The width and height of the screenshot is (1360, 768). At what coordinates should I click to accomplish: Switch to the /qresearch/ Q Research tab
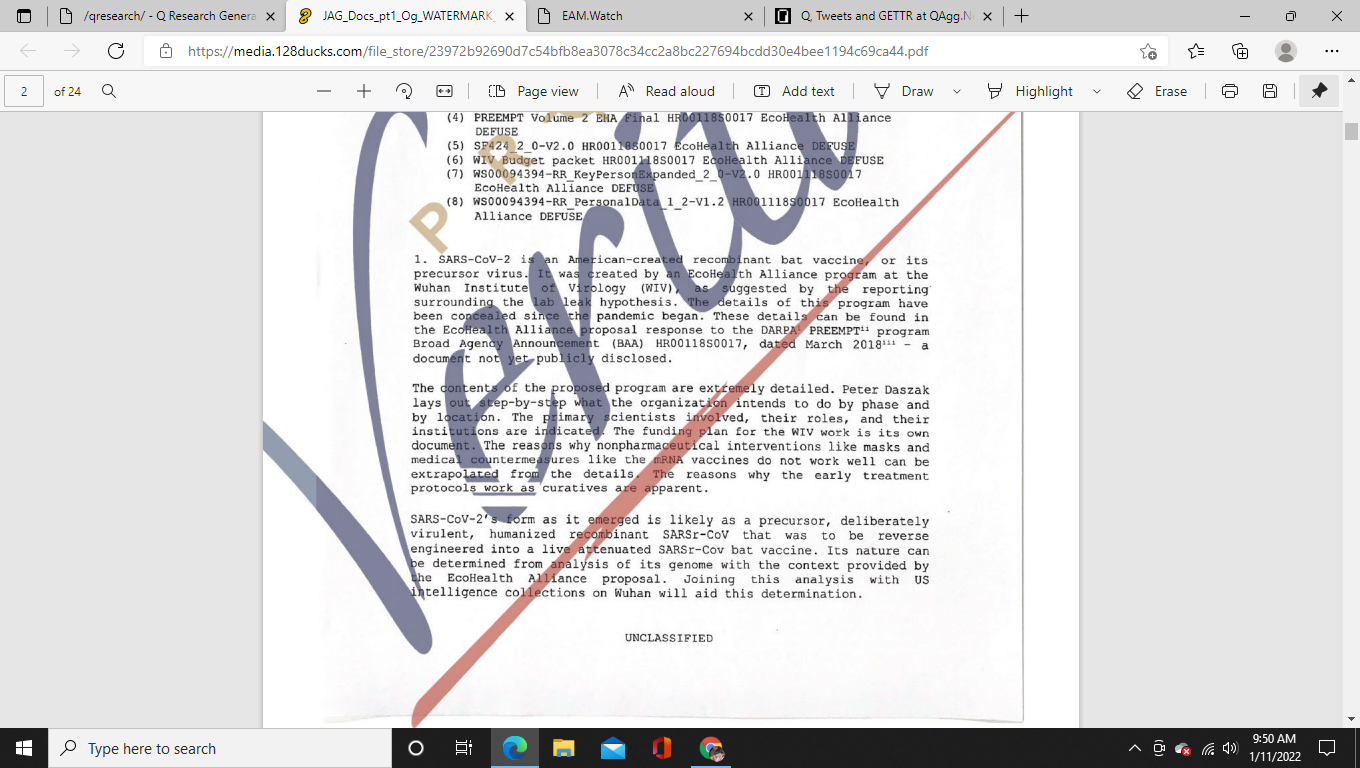(166, 16)
